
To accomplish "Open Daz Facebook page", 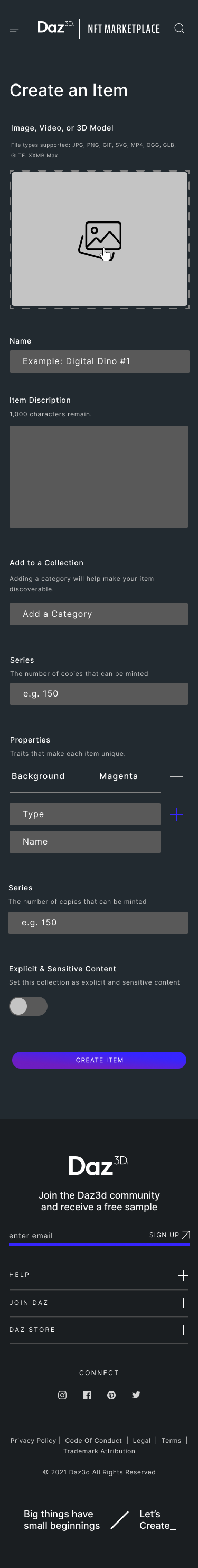I will 87,1395.
